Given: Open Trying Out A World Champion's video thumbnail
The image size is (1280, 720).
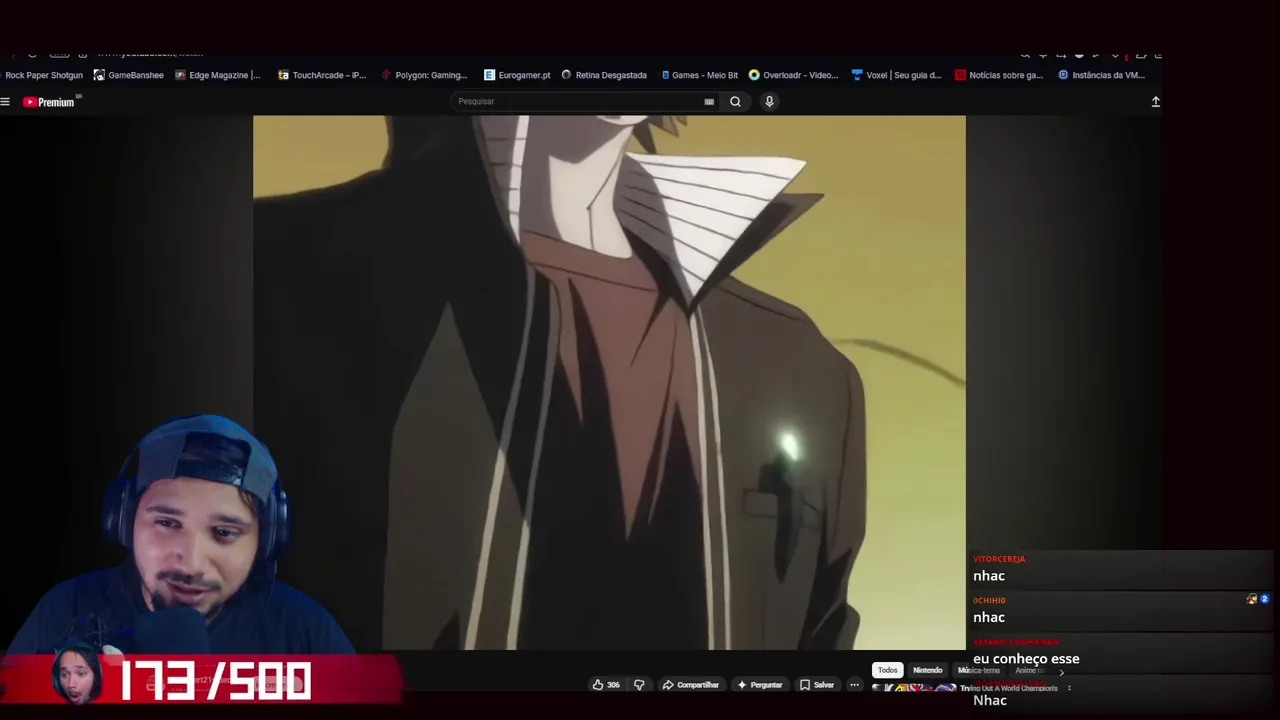Looking at the screenshot, I should 914,689.
